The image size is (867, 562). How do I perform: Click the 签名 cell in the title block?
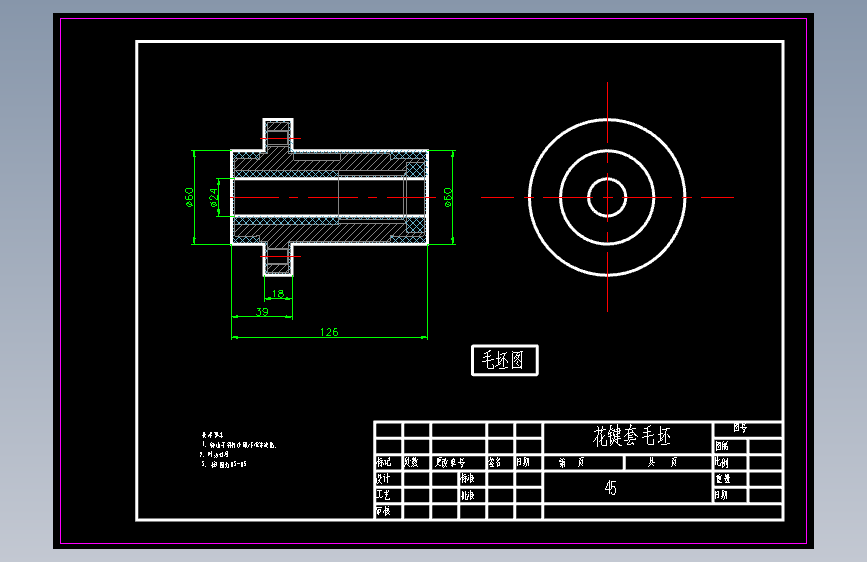pyautogui.click(x=500, y=462)
